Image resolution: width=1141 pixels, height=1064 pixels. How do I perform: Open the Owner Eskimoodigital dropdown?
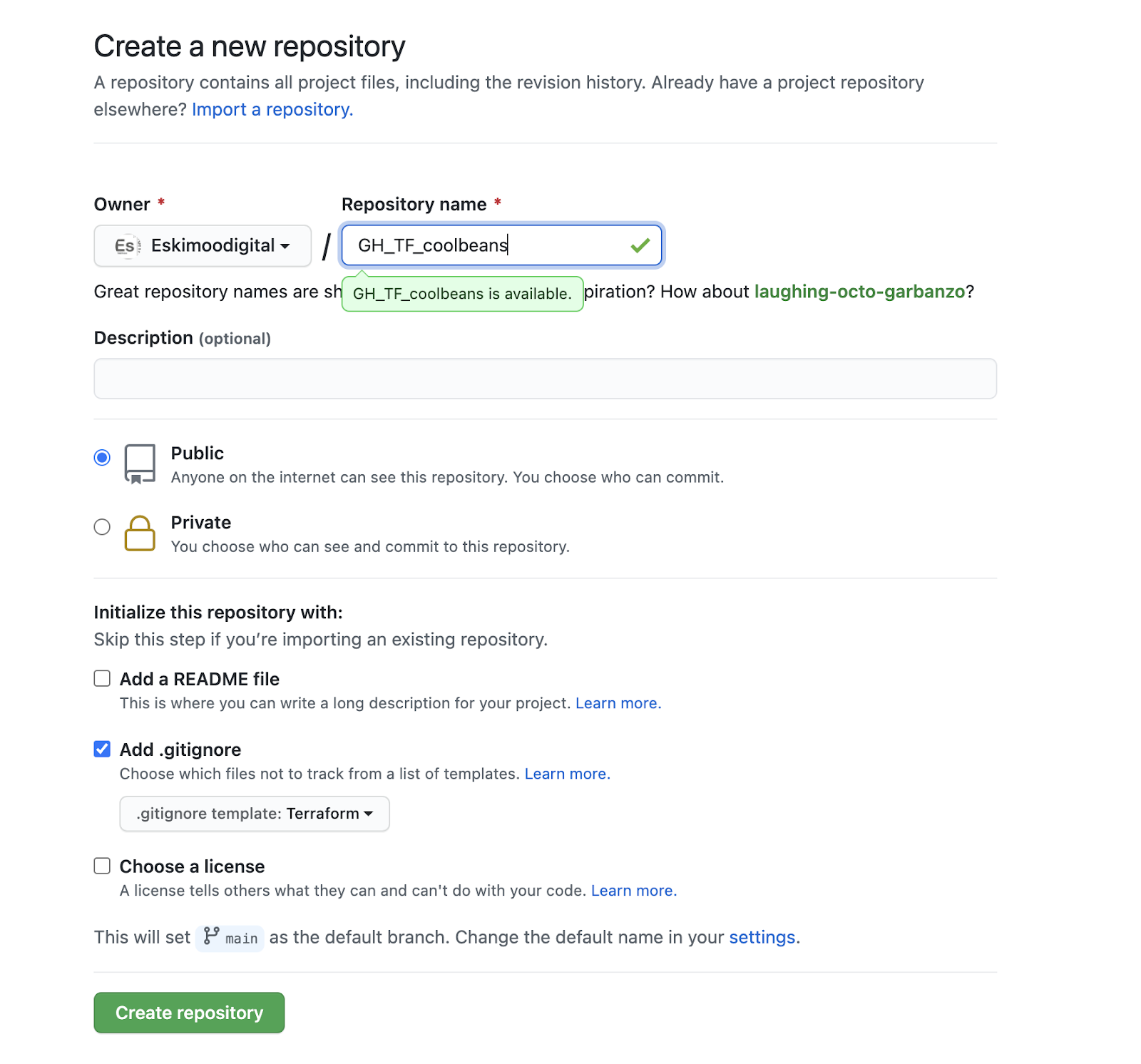pos(203,246)
